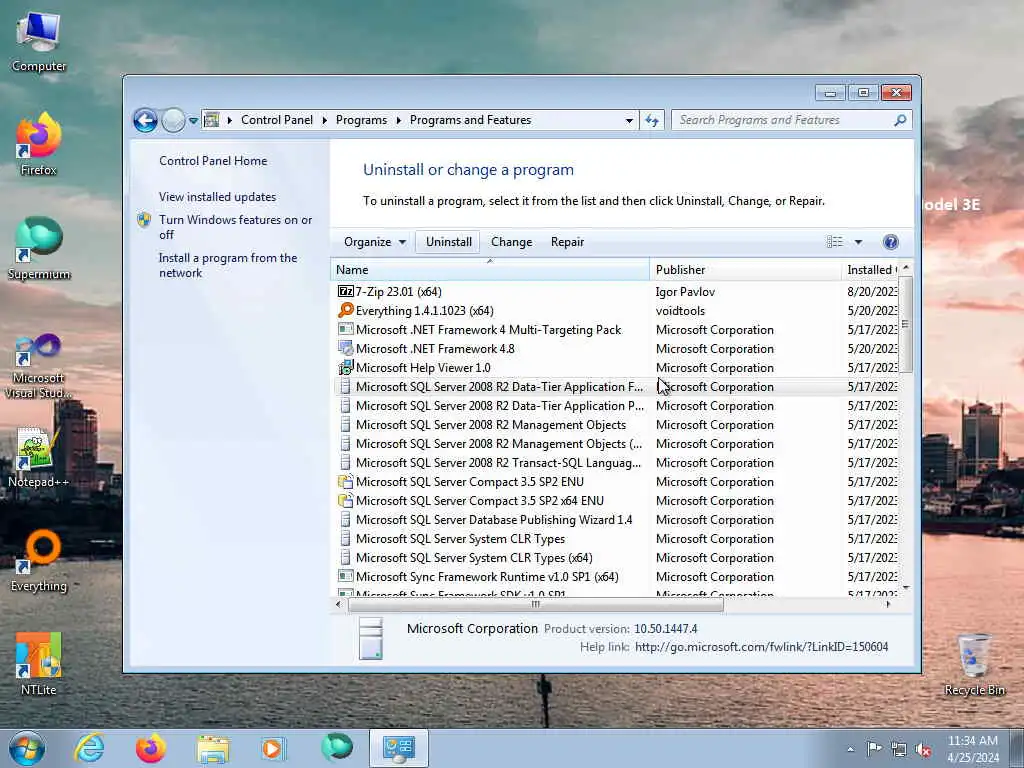The image size is (1024, 768).
Task: Open the Recycle Bin on desktop
Action: (974, 664)
